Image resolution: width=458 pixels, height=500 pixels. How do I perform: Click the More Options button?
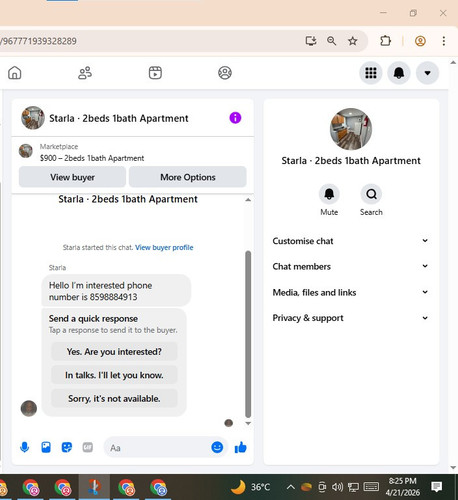188,177
